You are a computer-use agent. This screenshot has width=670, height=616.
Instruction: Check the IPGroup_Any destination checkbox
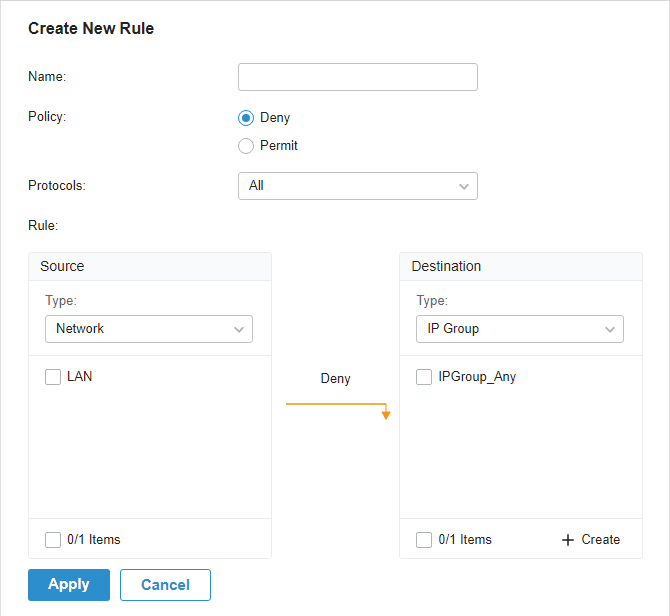424,377
